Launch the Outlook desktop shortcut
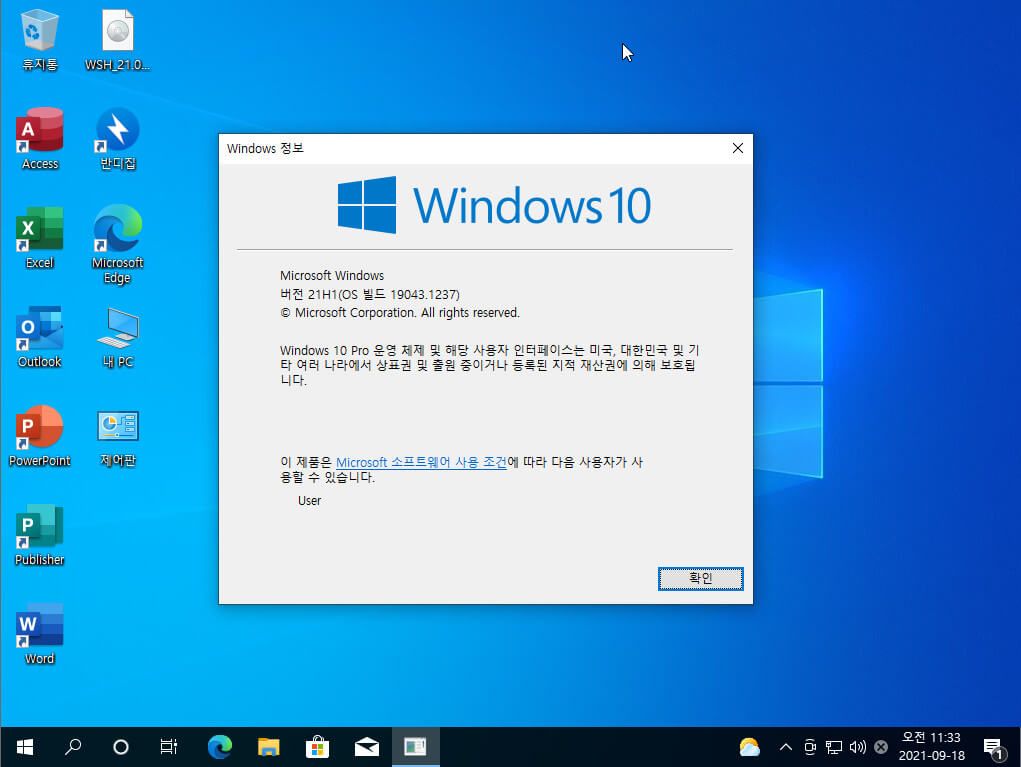Viewport: 1021px width, 767px height. point(40,337)
